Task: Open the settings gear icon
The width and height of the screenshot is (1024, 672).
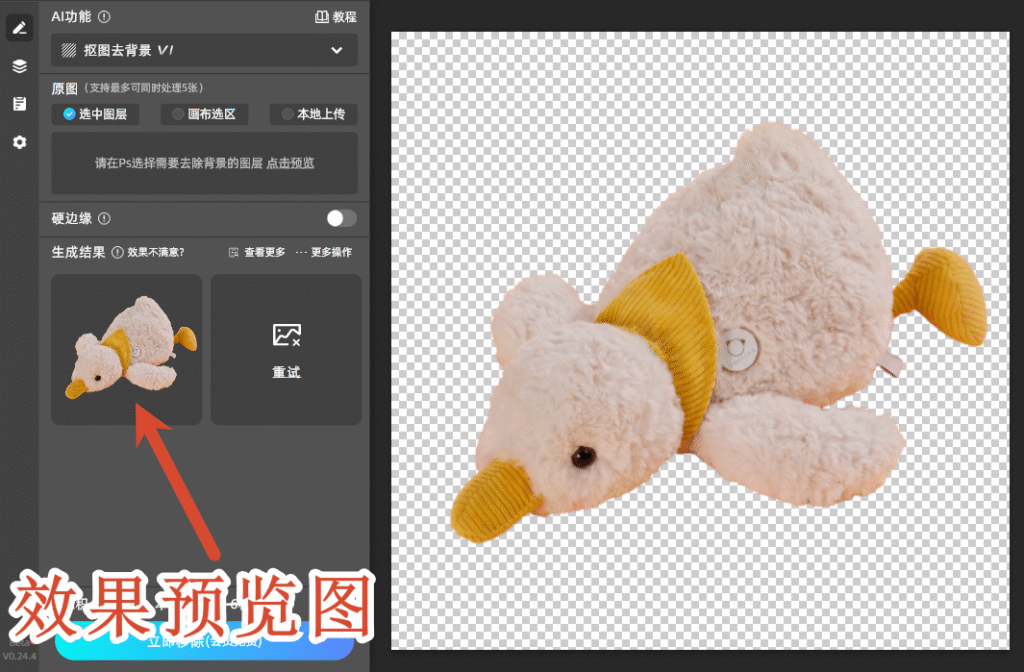Action: [x=20, y=142]
